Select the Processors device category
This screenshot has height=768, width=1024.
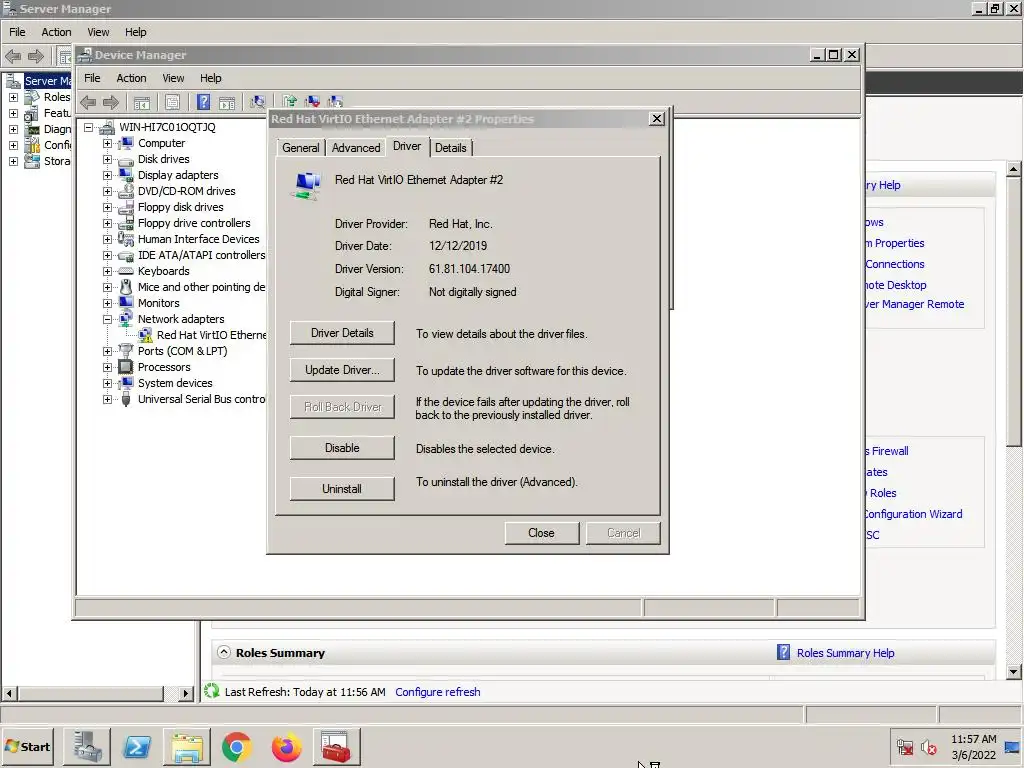pyautogui.click(x=164, y=367)
